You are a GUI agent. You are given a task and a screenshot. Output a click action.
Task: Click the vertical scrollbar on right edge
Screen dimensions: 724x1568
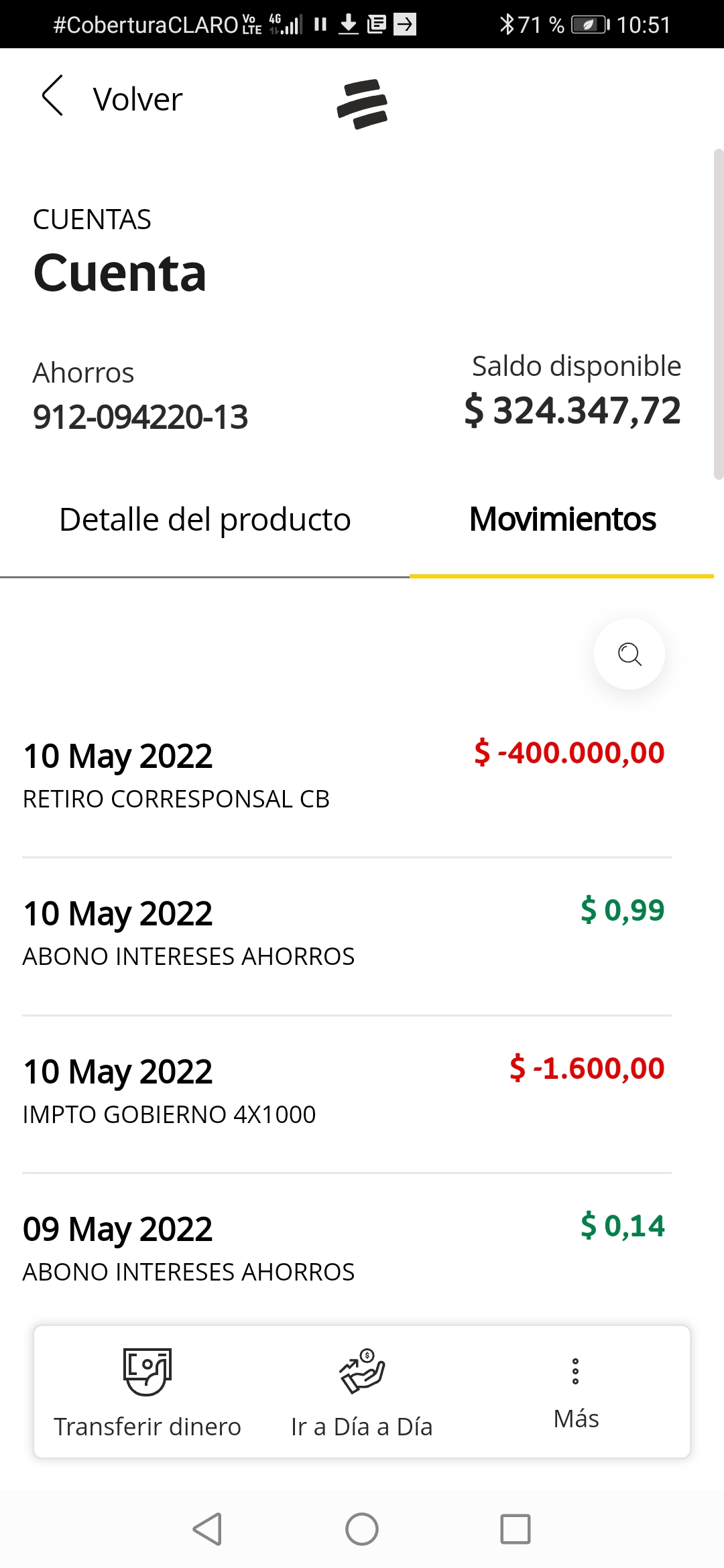(x=719, y=314)
